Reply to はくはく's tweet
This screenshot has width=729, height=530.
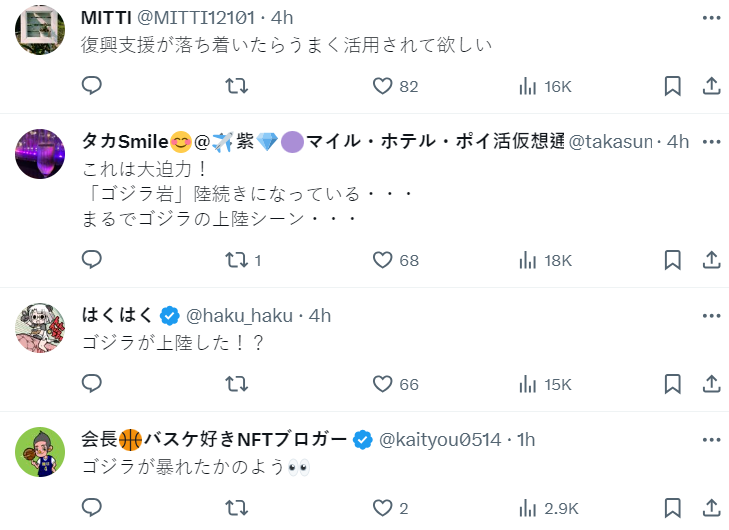[92, 384]
